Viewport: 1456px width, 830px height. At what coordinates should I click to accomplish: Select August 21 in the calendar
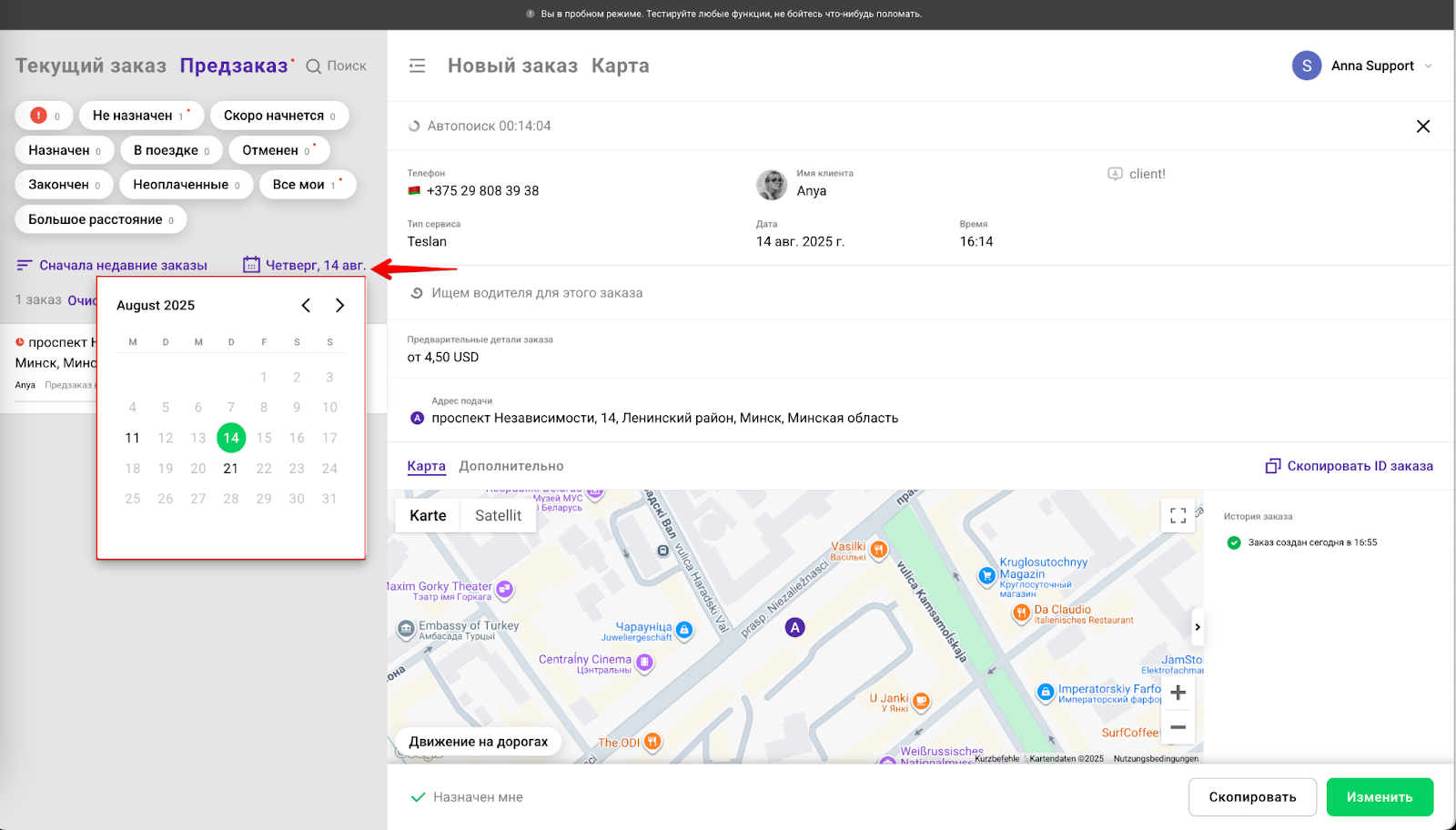(x=231, y=469)
